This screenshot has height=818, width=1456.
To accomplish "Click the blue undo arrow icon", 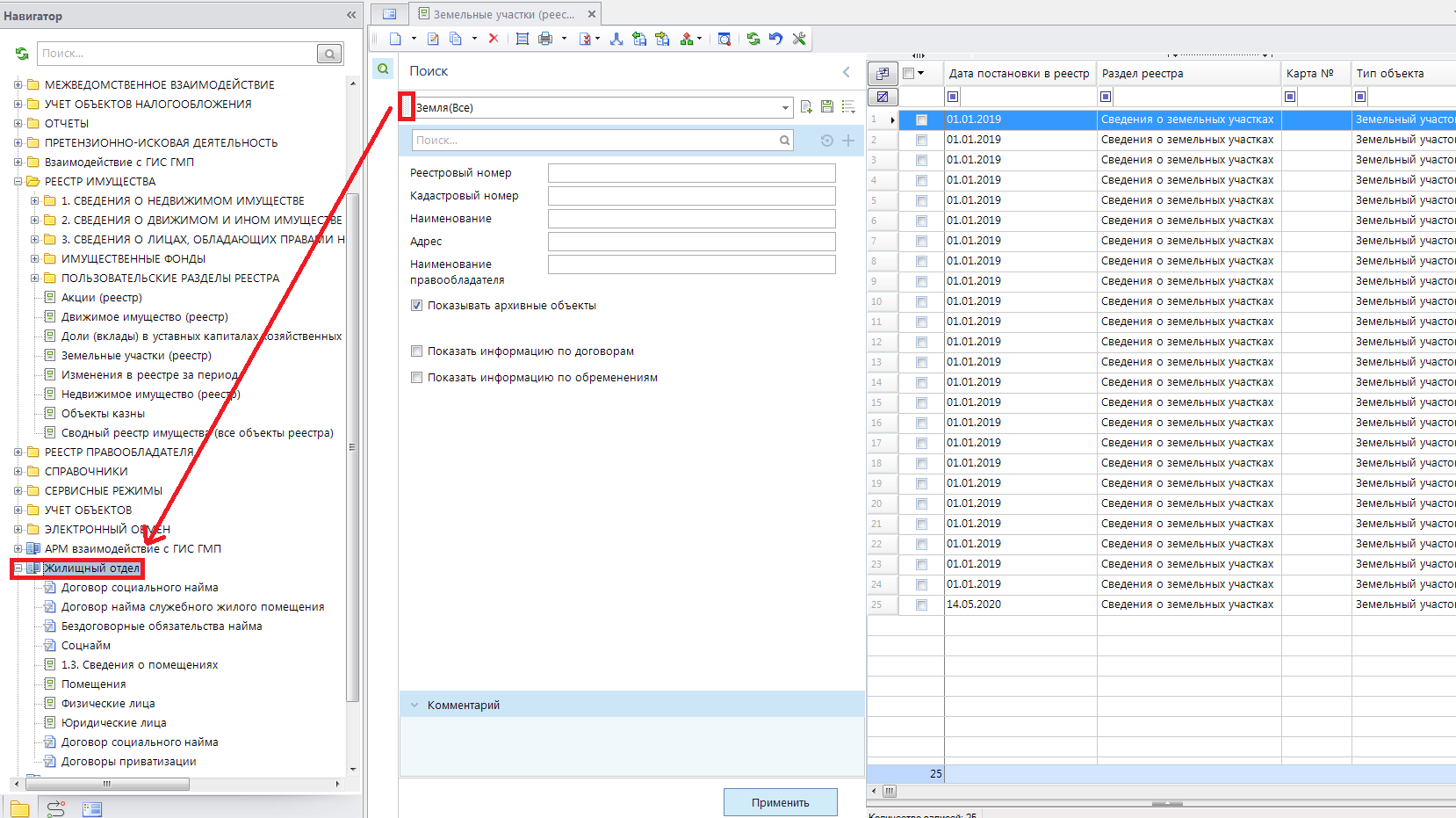I will pyautogui.click(x=775, y=39).
